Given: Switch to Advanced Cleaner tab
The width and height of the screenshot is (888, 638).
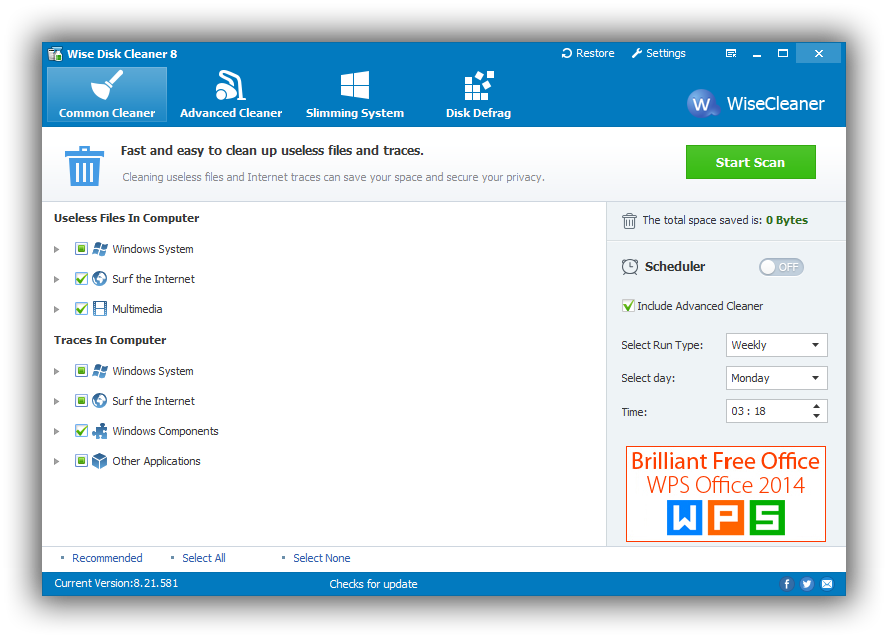Looking at the screenshot, I should 230,95.
